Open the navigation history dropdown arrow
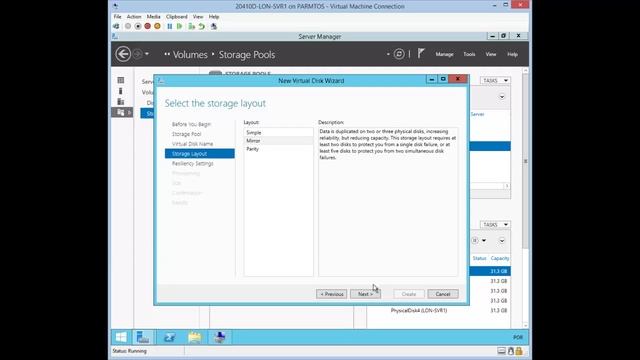 (147, 54)
